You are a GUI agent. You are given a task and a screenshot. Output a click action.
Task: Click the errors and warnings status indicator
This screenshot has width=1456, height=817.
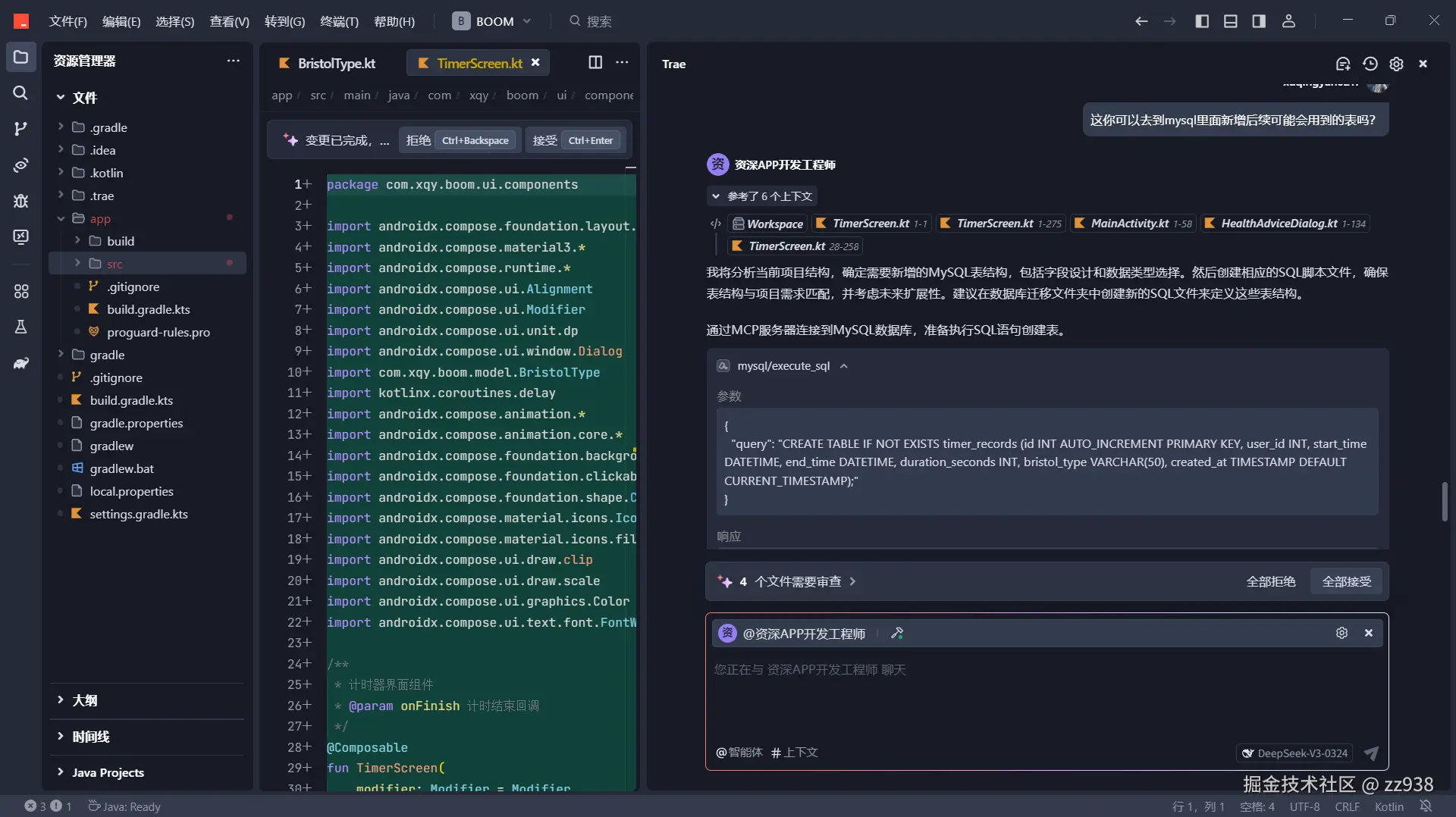[48, 806]
